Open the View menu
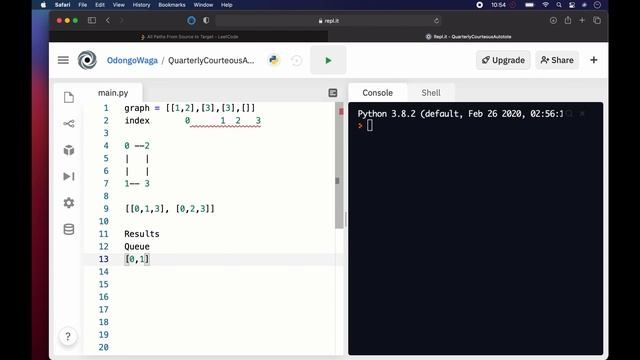This screenshot has height=360, width=640. (x=118, y=5)
